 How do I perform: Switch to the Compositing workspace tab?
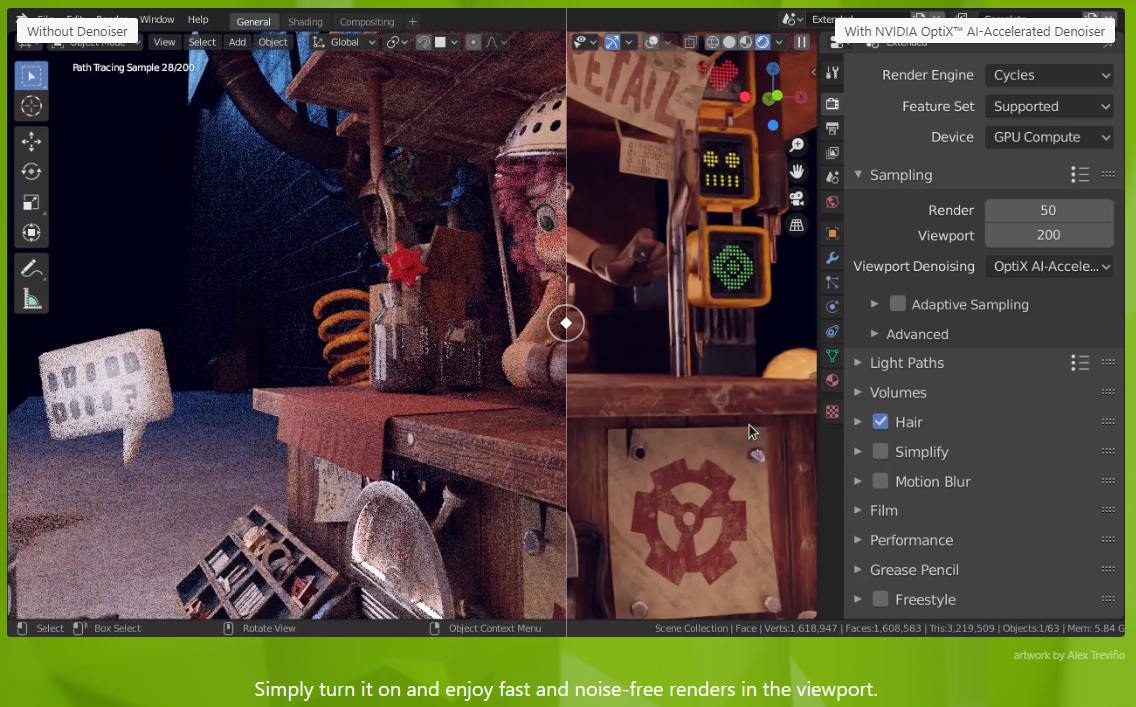pos(367,22)
